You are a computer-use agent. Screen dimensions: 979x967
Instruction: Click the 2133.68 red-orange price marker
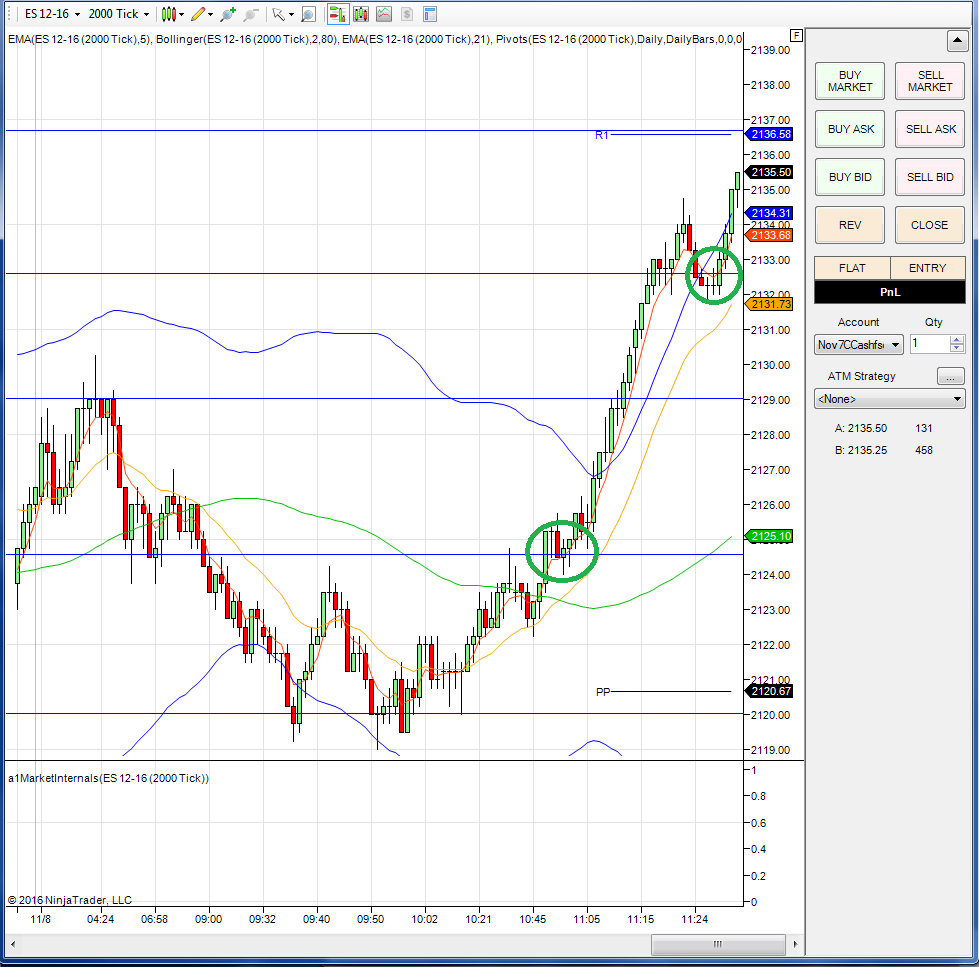tap(770, 235)
